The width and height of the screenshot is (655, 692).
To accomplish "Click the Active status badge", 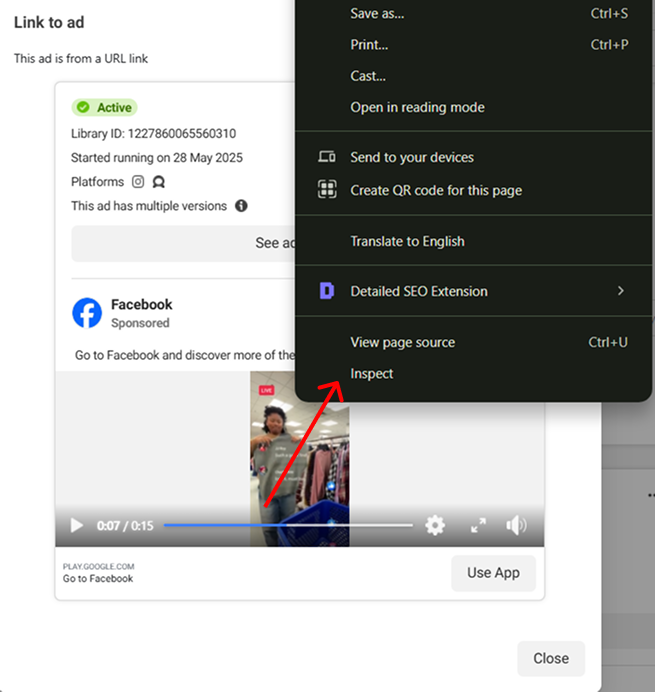I will [x=104, y=107].
